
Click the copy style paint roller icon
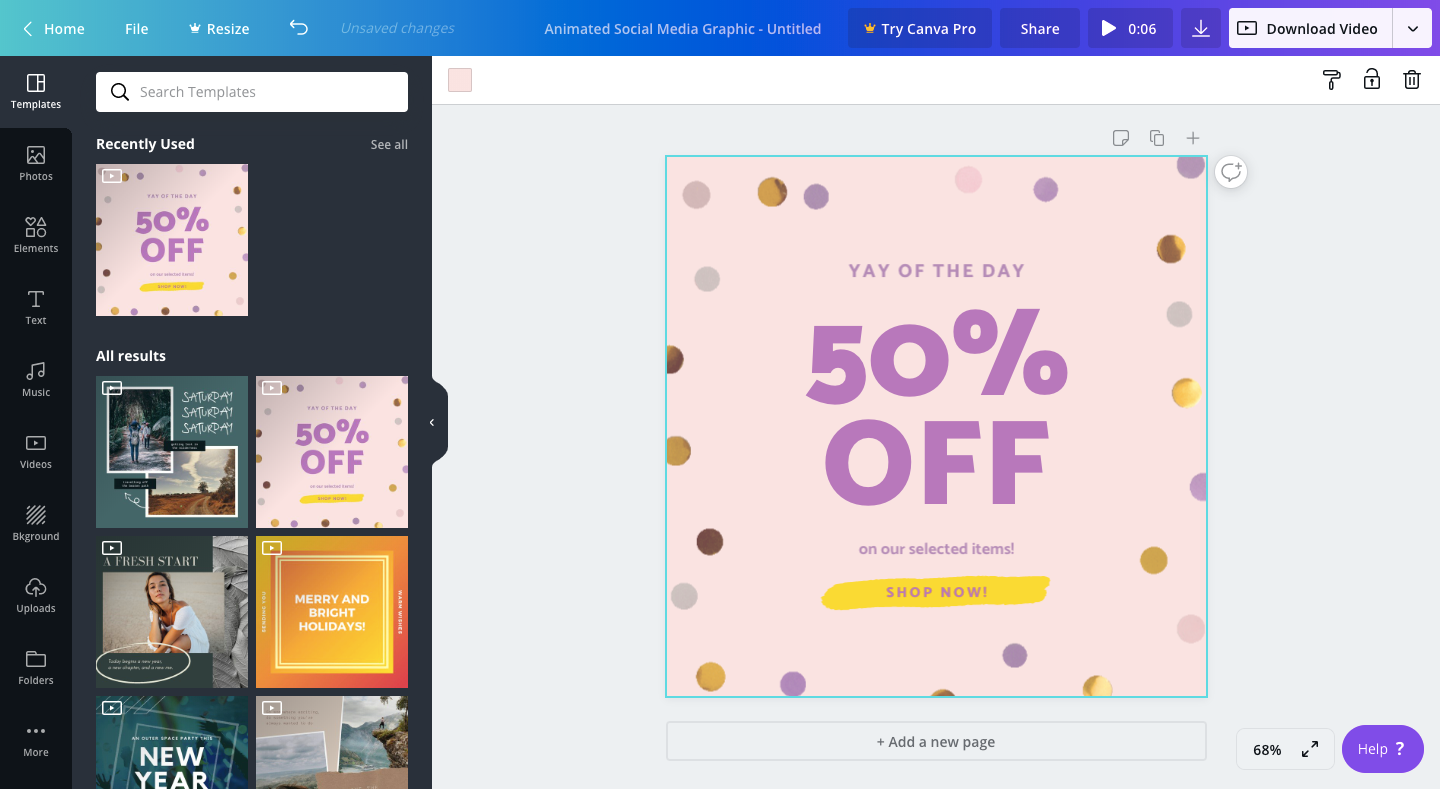(1331, 80)
